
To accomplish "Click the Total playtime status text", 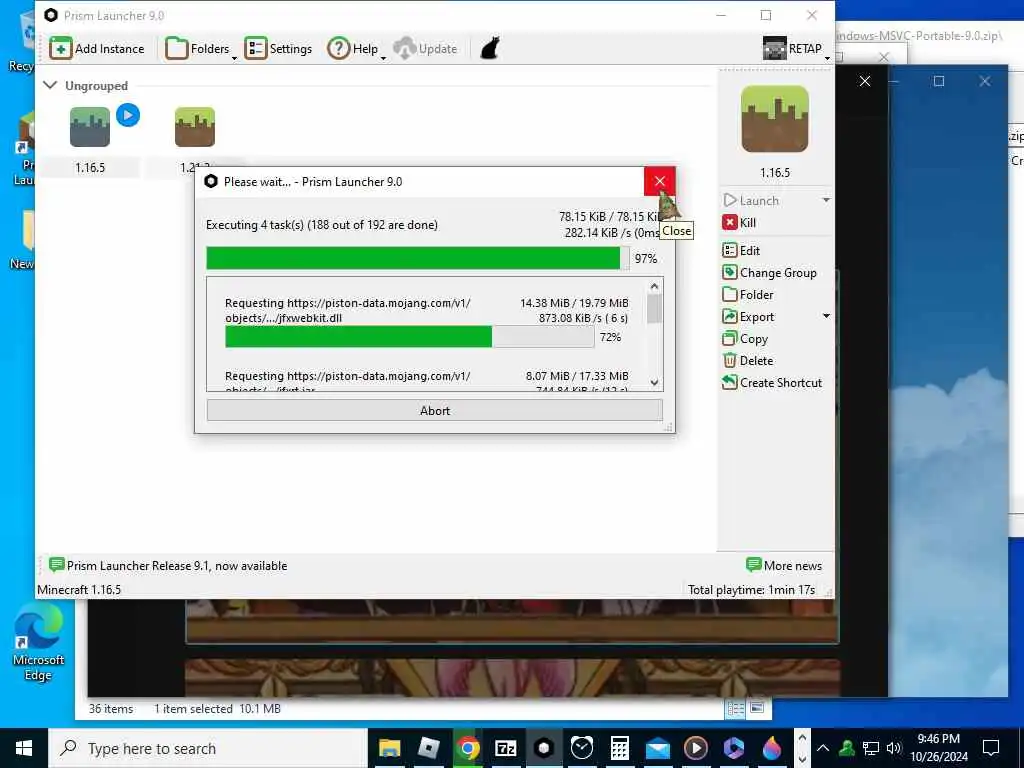I will click(751, 590).
